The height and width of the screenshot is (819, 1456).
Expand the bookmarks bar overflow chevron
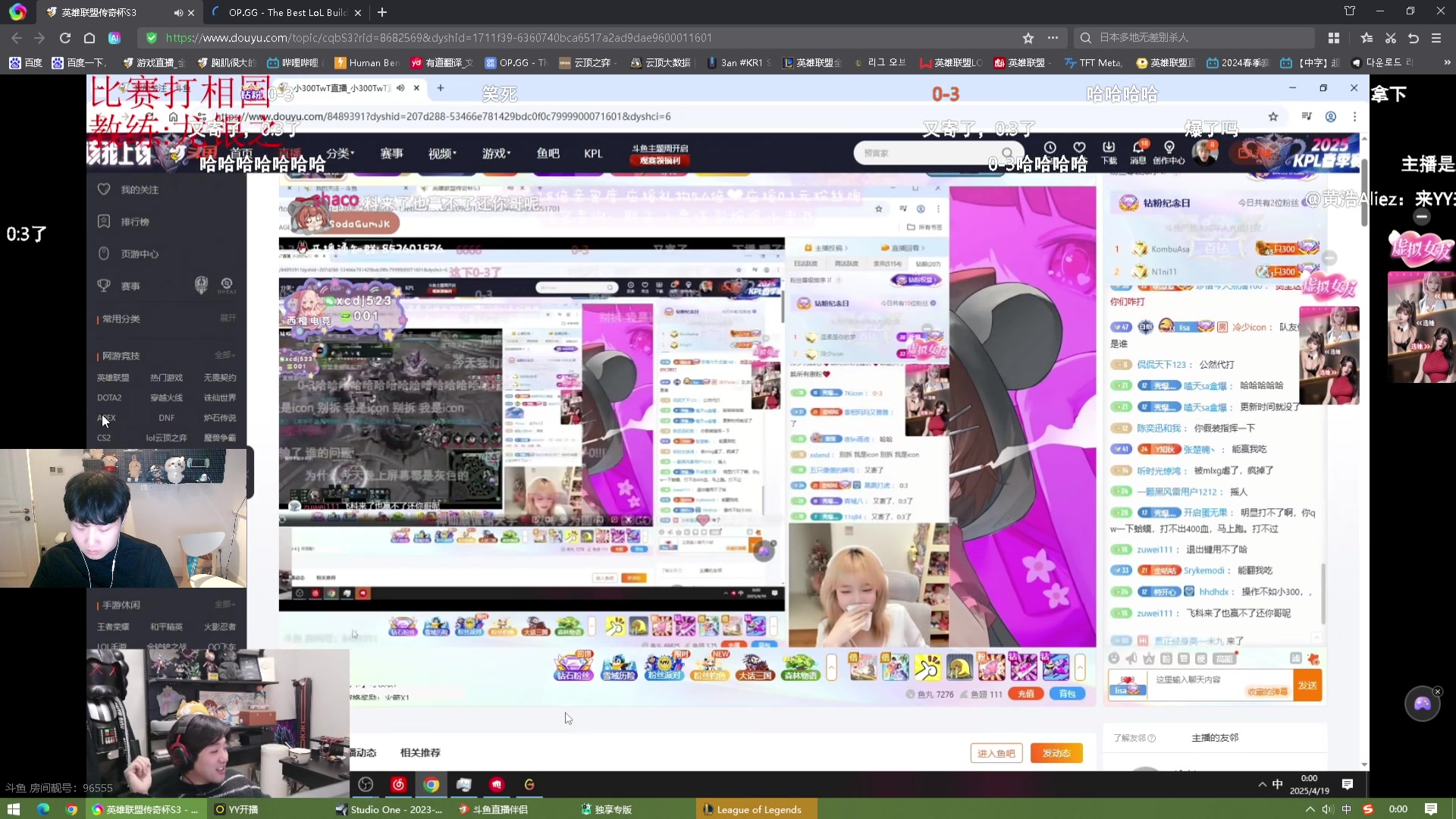coord(1447,63)
